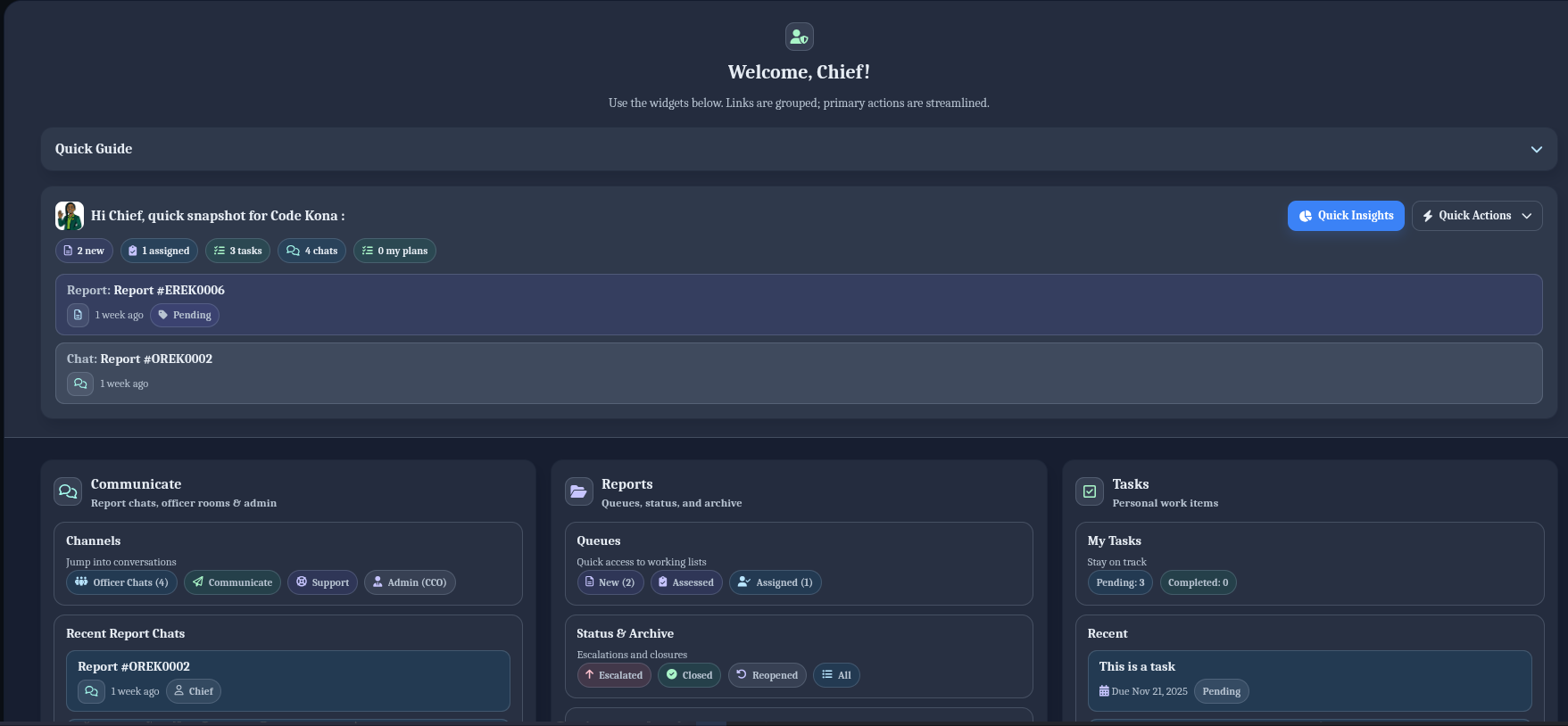Screen dimensions: 1568x726
Task: View the New (2) reports queue
Action: coord(610,582)
